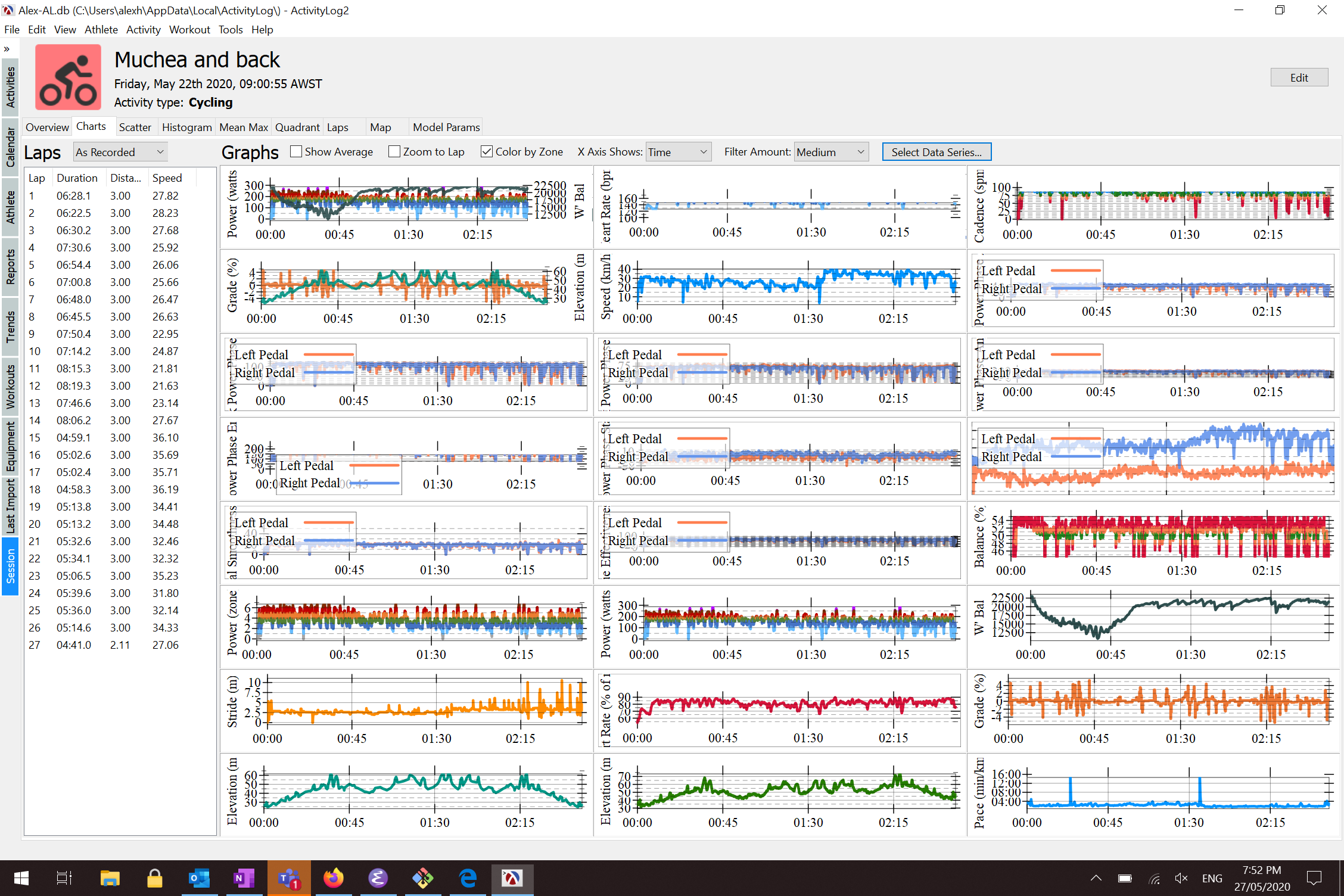Open Firefox from the taskbar
The width and height of the screenshot is (1344, 896).
pyautogui.click(x=333, y=878)
